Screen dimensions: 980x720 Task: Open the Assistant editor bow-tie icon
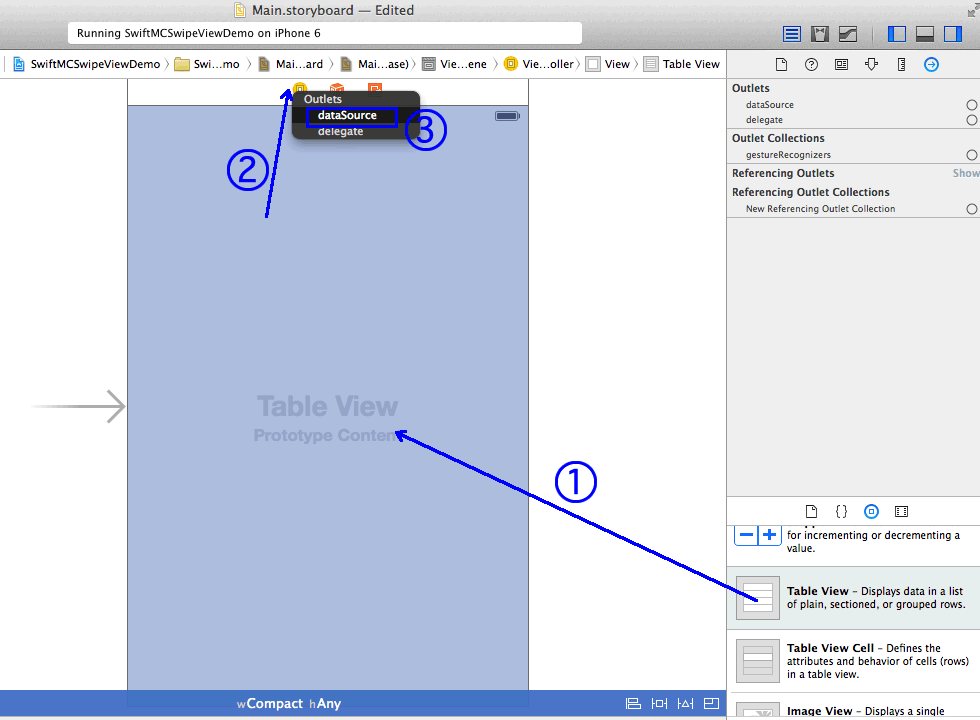[820, 33]
